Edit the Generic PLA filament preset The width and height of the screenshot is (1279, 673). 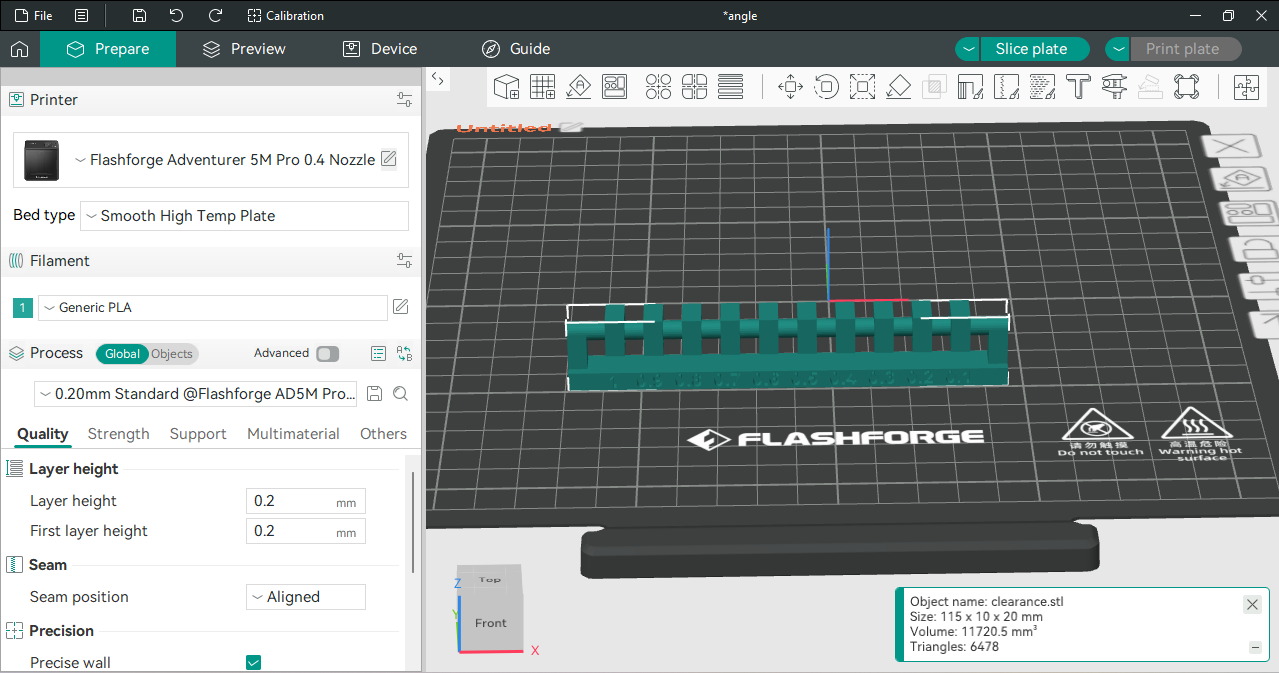[401, 307]
